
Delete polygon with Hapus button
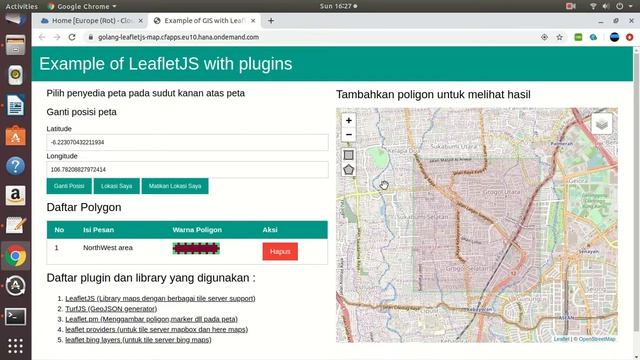[280, 251]
